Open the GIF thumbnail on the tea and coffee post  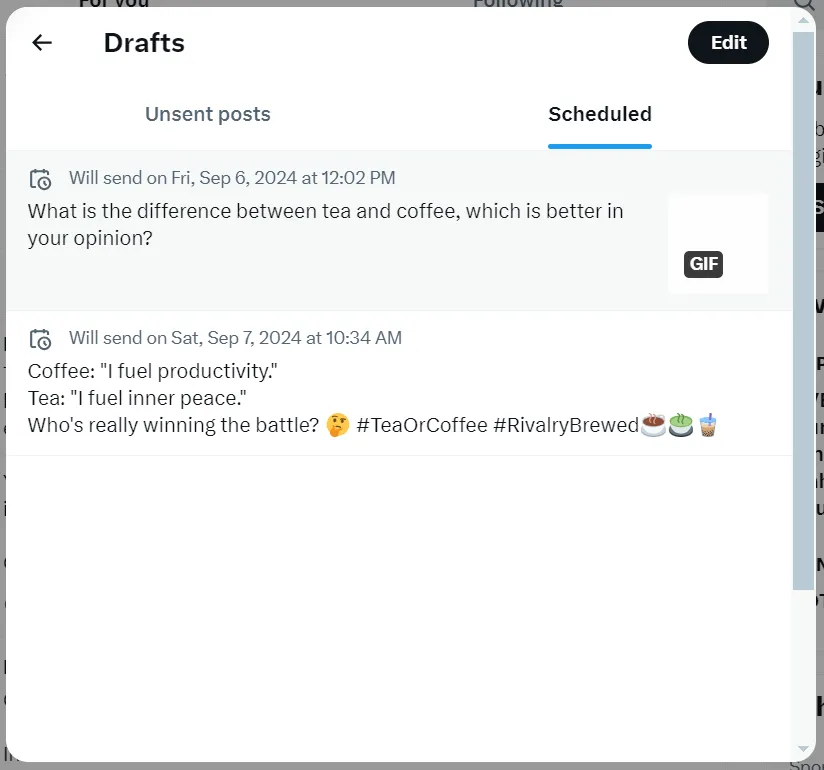click(718, 244)
